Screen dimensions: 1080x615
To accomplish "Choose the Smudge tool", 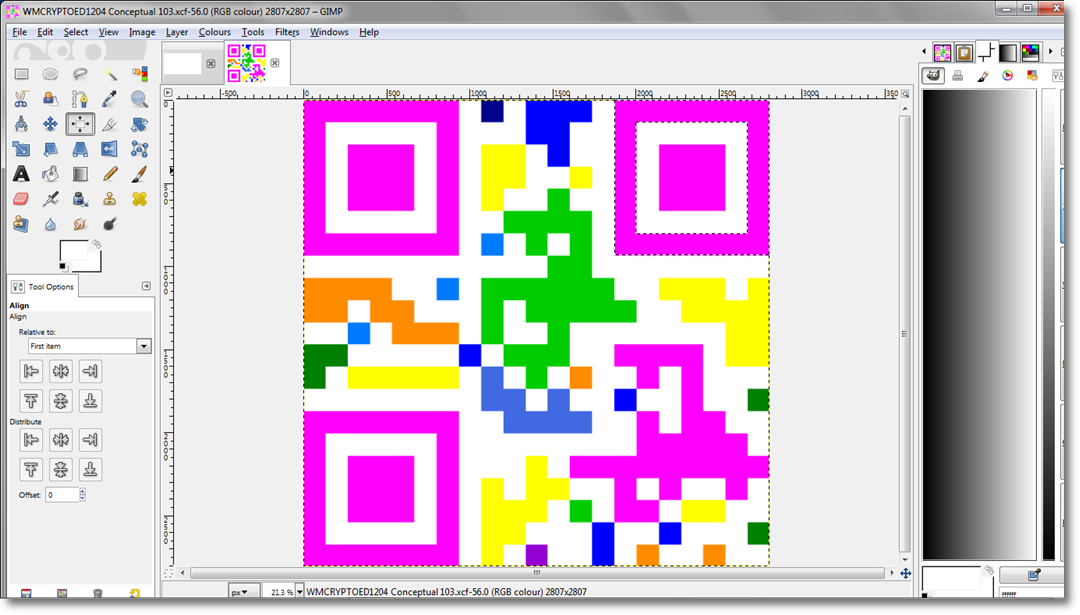I will point(80,224).
